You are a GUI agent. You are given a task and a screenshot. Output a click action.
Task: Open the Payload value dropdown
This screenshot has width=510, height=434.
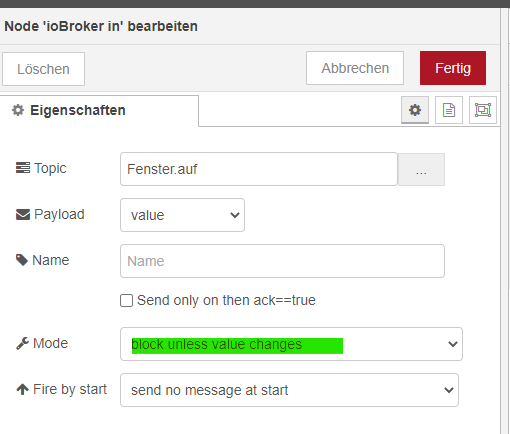click(x=182, y=215)
